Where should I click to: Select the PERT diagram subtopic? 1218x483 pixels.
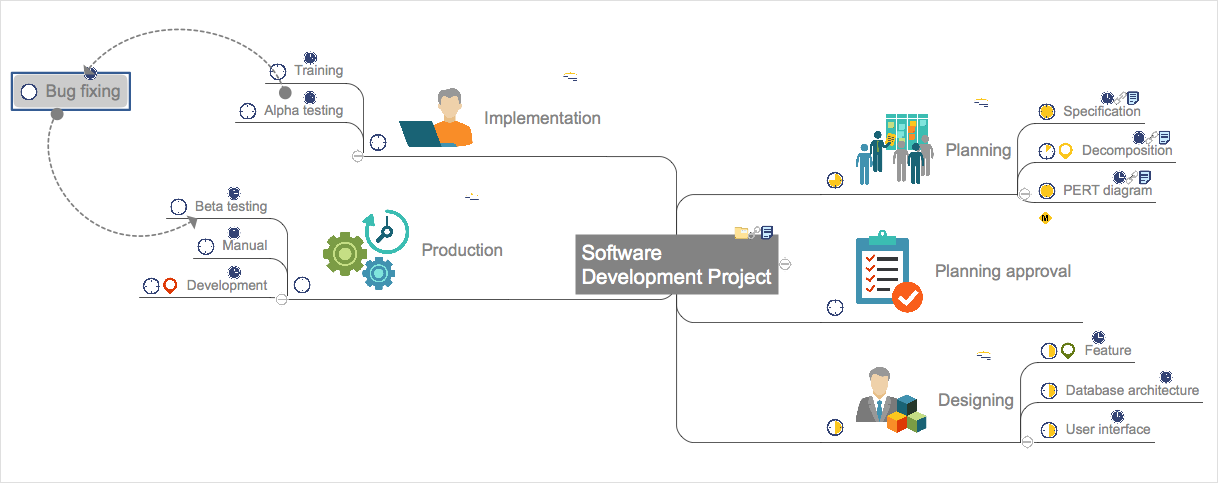1107,190
